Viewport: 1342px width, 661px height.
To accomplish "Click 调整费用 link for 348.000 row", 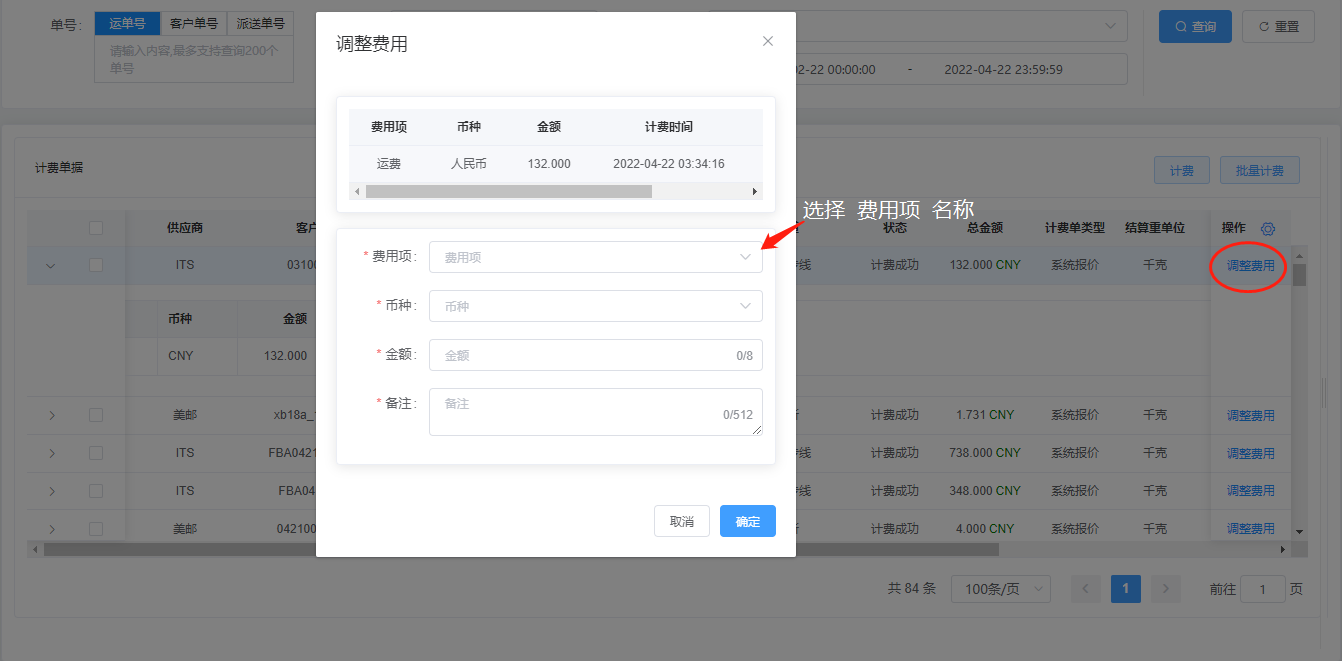I will point(1250,491).
